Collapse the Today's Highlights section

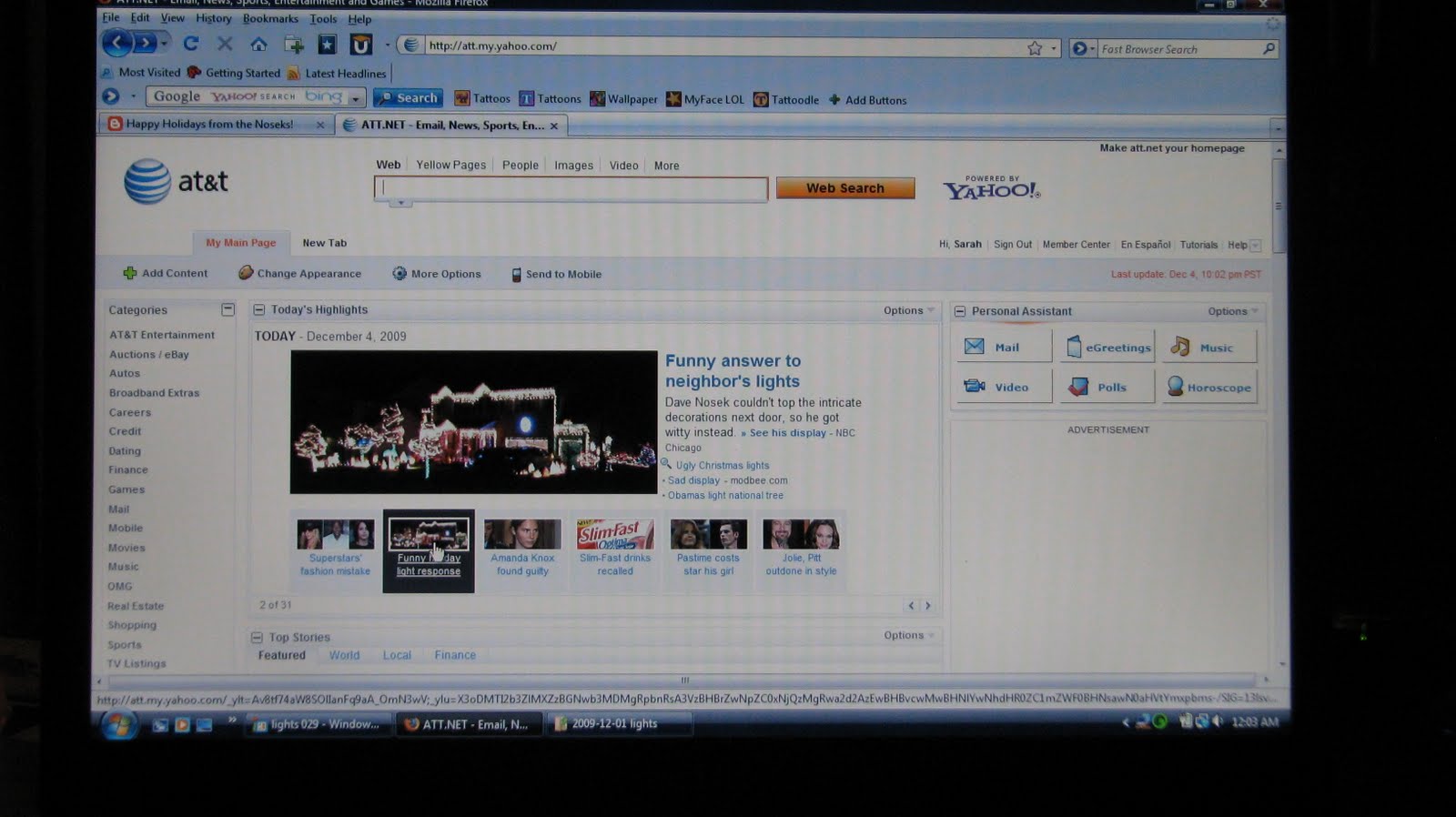[258, 309]
